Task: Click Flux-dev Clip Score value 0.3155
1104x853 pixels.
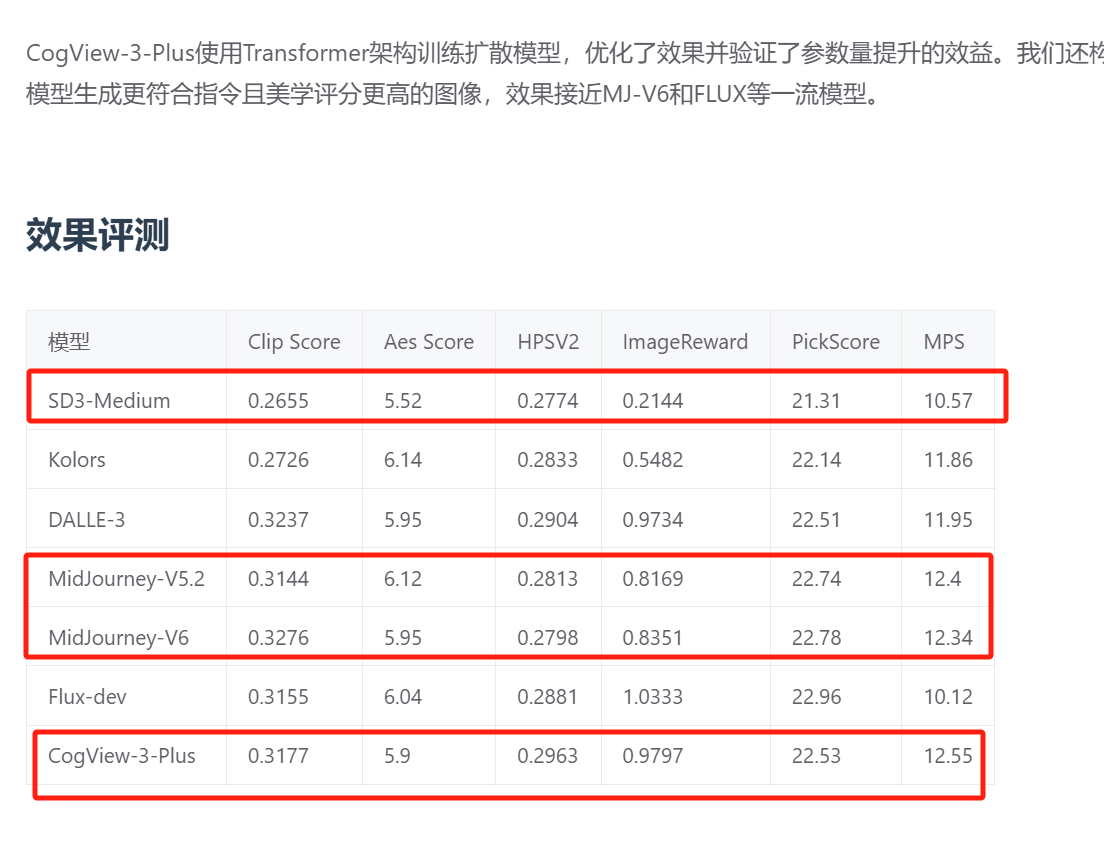Action: click(278, 697)
